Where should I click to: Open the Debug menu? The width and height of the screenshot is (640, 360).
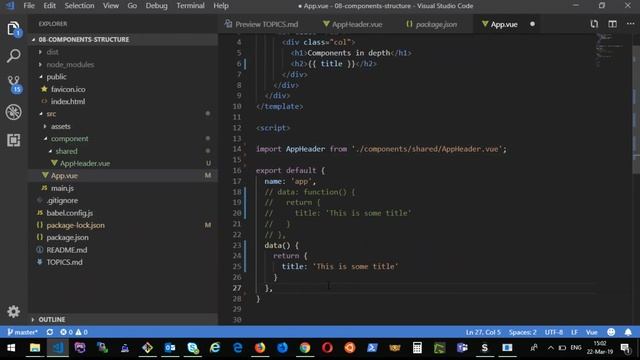[x=156, y=6]
